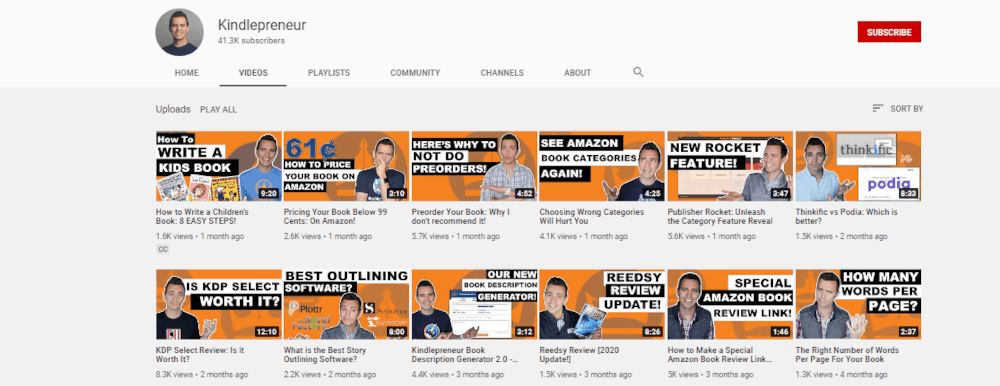The image size is (1000, 386).
Task: Open the Is KDP Select Worth It thumbnail
Action: point(219,304)
